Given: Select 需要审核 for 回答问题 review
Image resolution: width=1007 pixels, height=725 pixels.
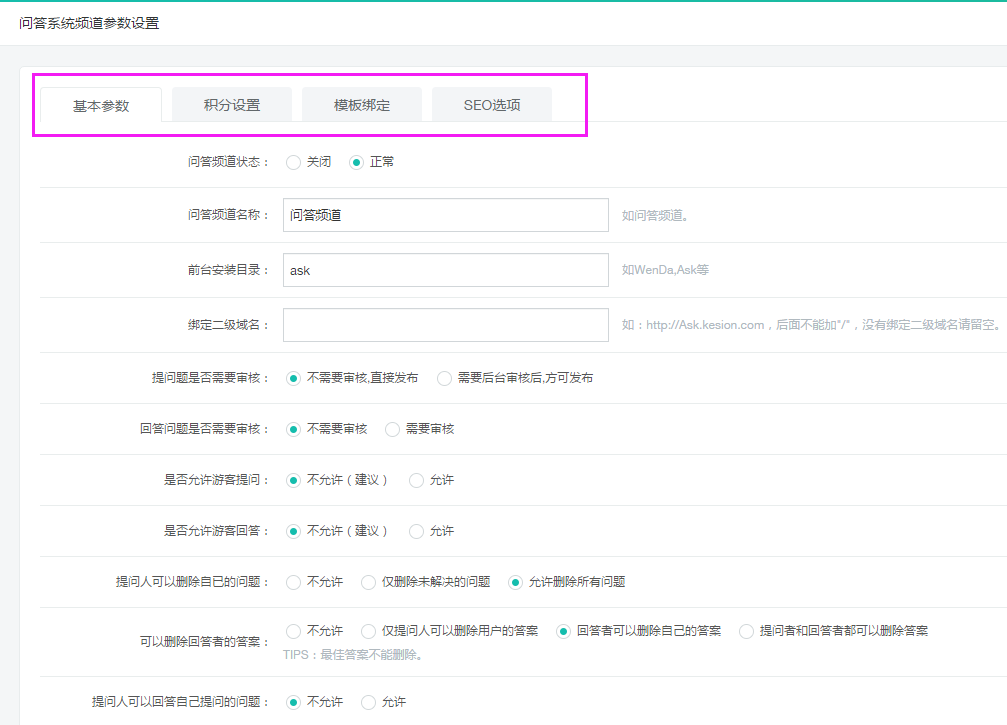Looking at the screenshot, I should click(x=393, y=429).
